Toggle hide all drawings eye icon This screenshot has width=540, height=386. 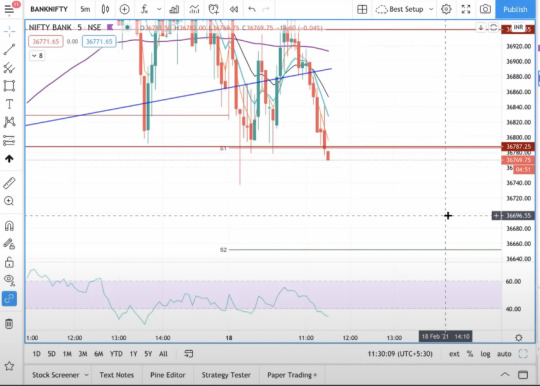coord(9,280)
